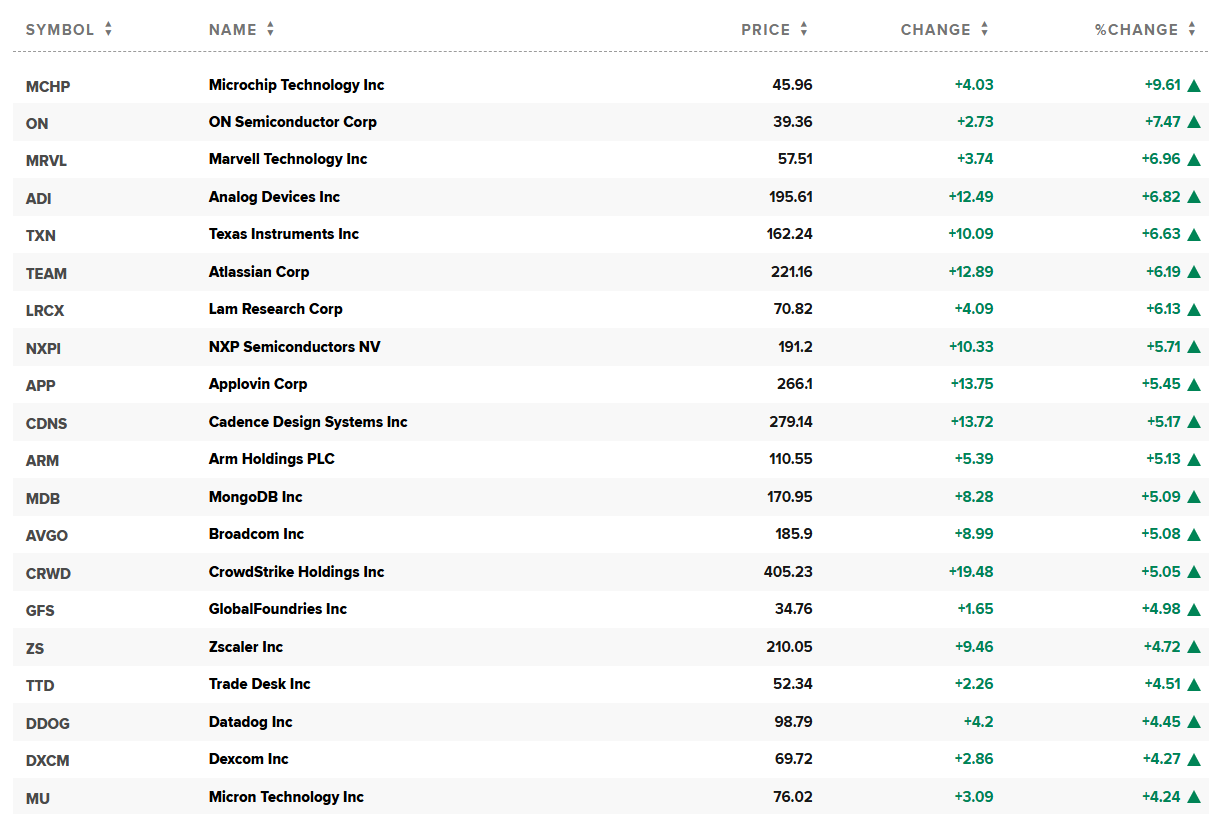
Task: Sort the table by the SYMBOL sort arrows
Action: click(108, 30)
